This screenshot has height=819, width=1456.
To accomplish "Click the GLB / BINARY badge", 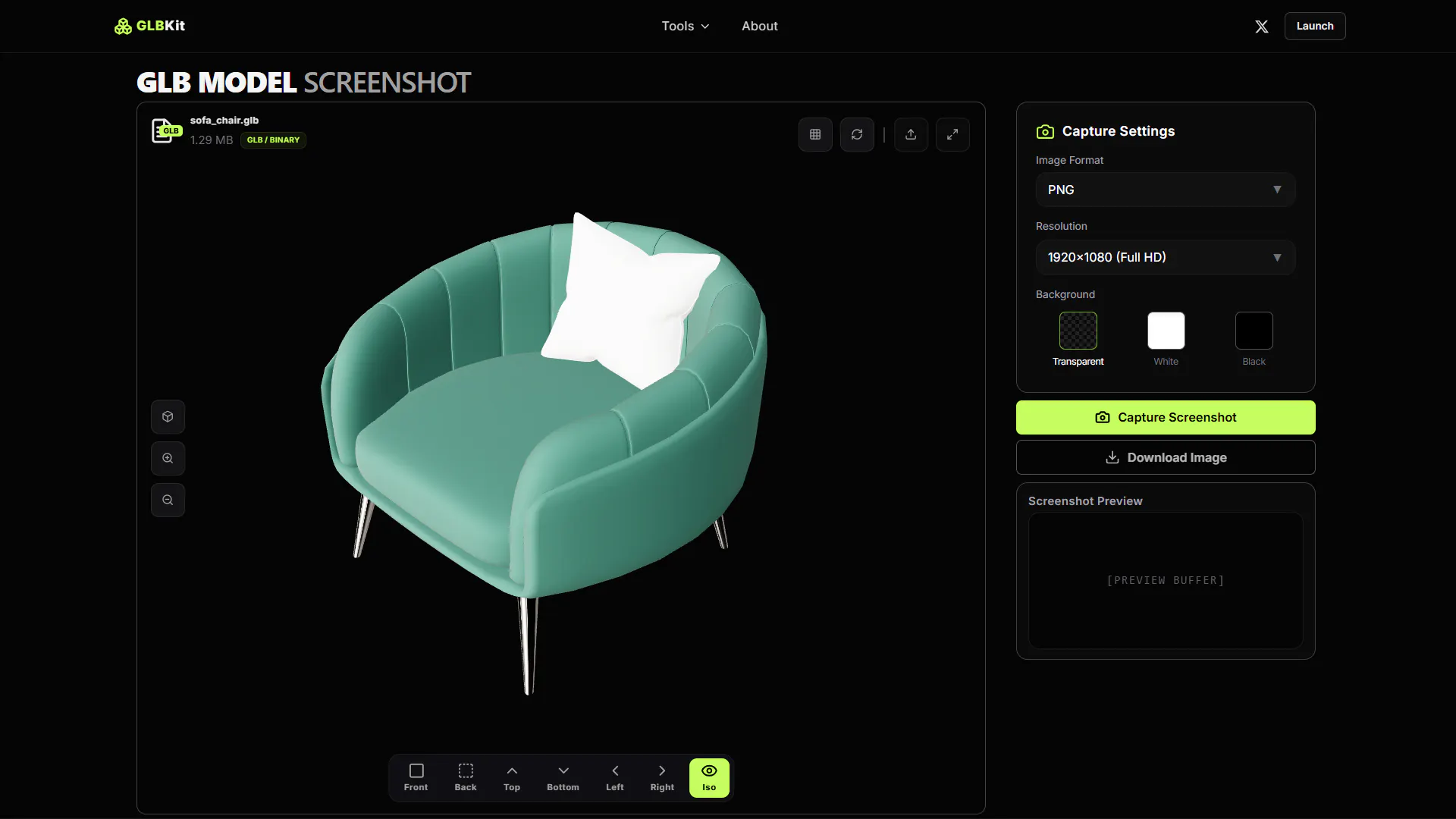I will click(x=273, y=140).
